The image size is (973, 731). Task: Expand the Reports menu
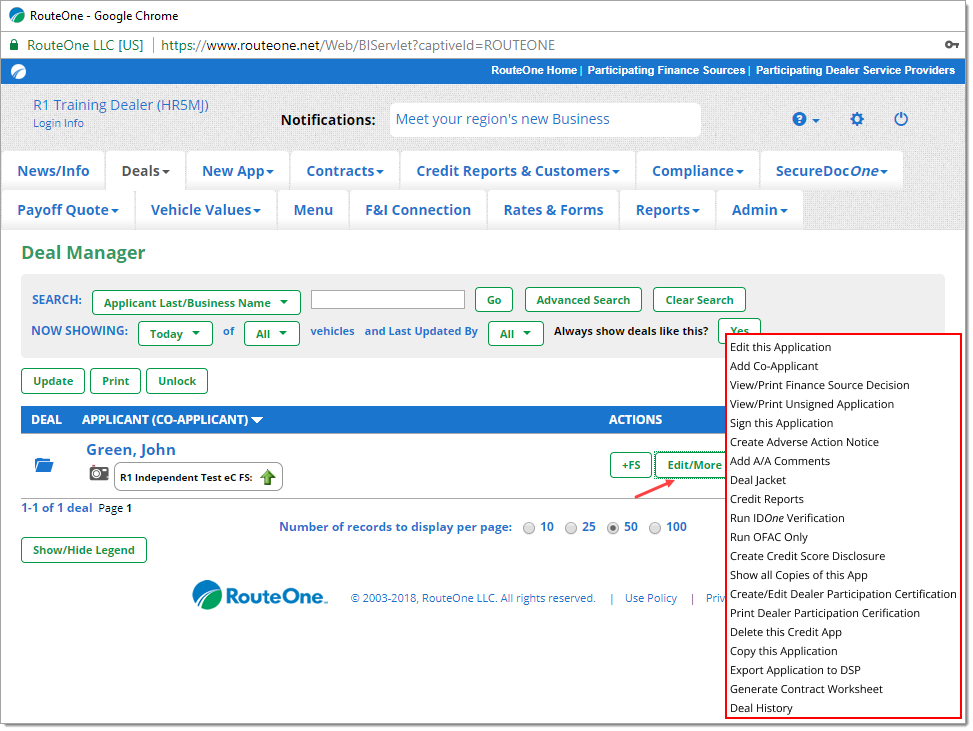click(668, 210)
